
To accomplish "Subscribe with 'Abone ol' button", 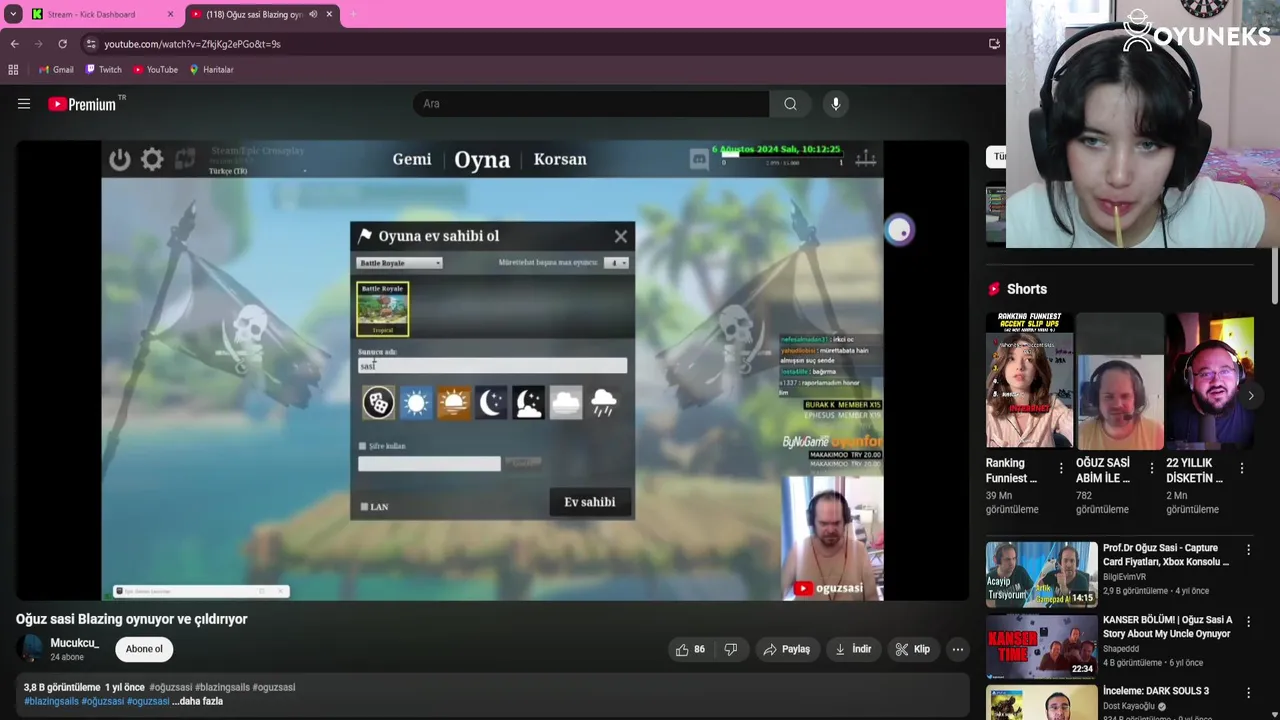I will pos(144,649).
